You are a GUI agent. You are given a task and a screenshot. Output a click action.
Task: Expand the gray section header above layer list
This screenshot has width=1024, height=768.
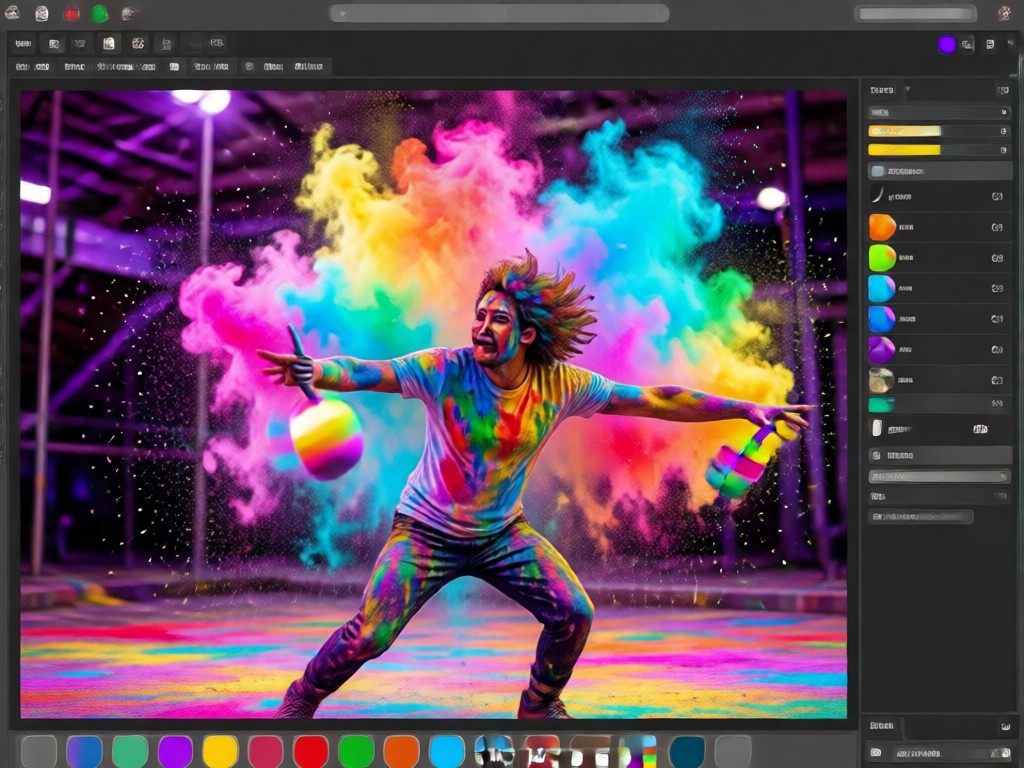(x=940, y=171)
